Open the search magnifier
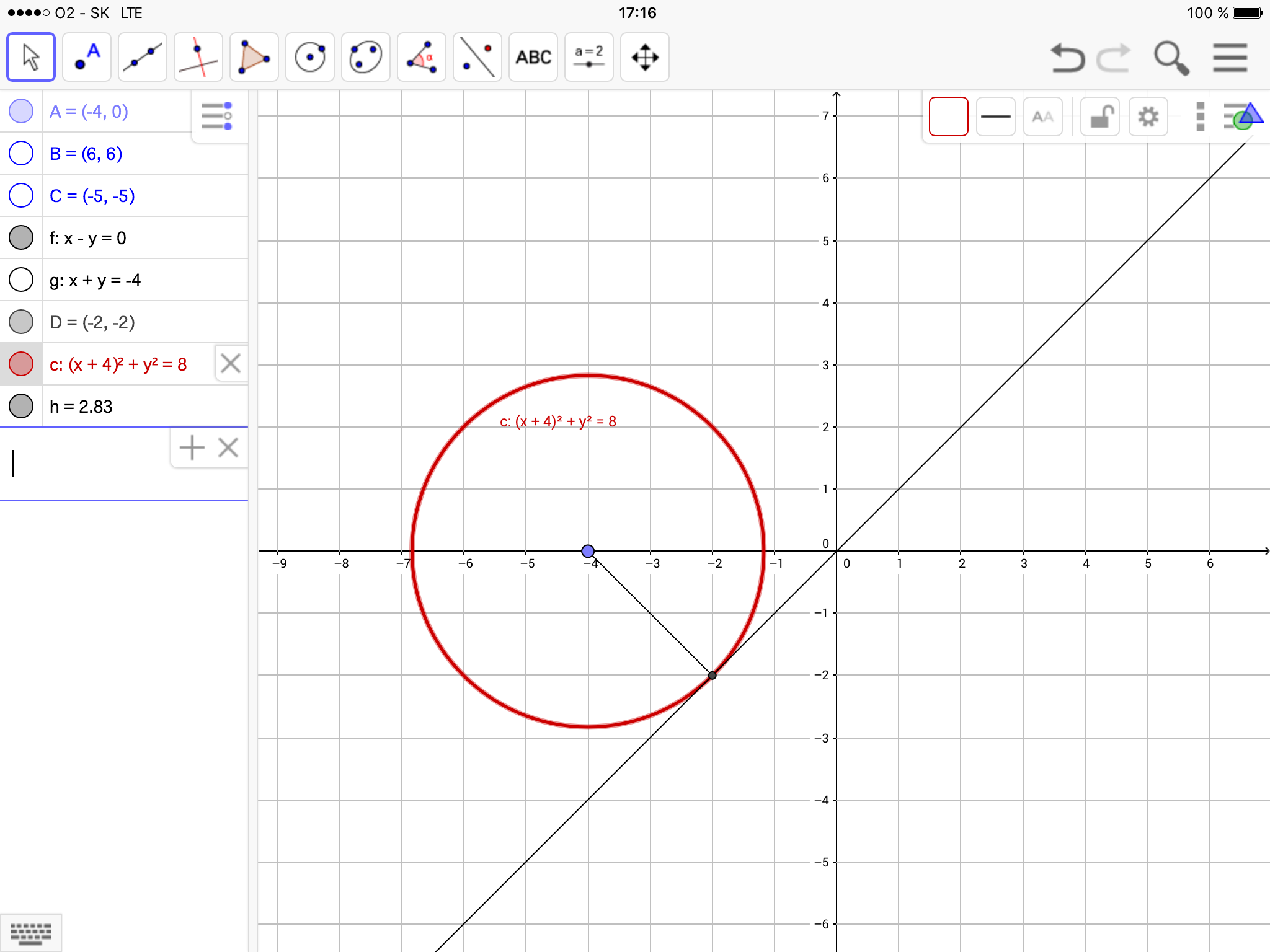Viewport: 1270px width, 952px height. (x=1171, y=58)
